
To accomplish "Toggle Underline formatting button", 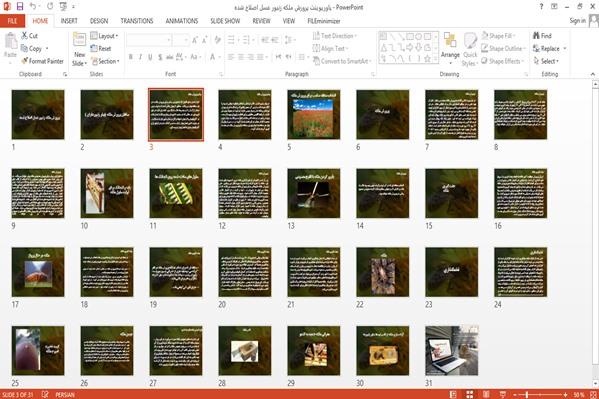I will point(150,57).
